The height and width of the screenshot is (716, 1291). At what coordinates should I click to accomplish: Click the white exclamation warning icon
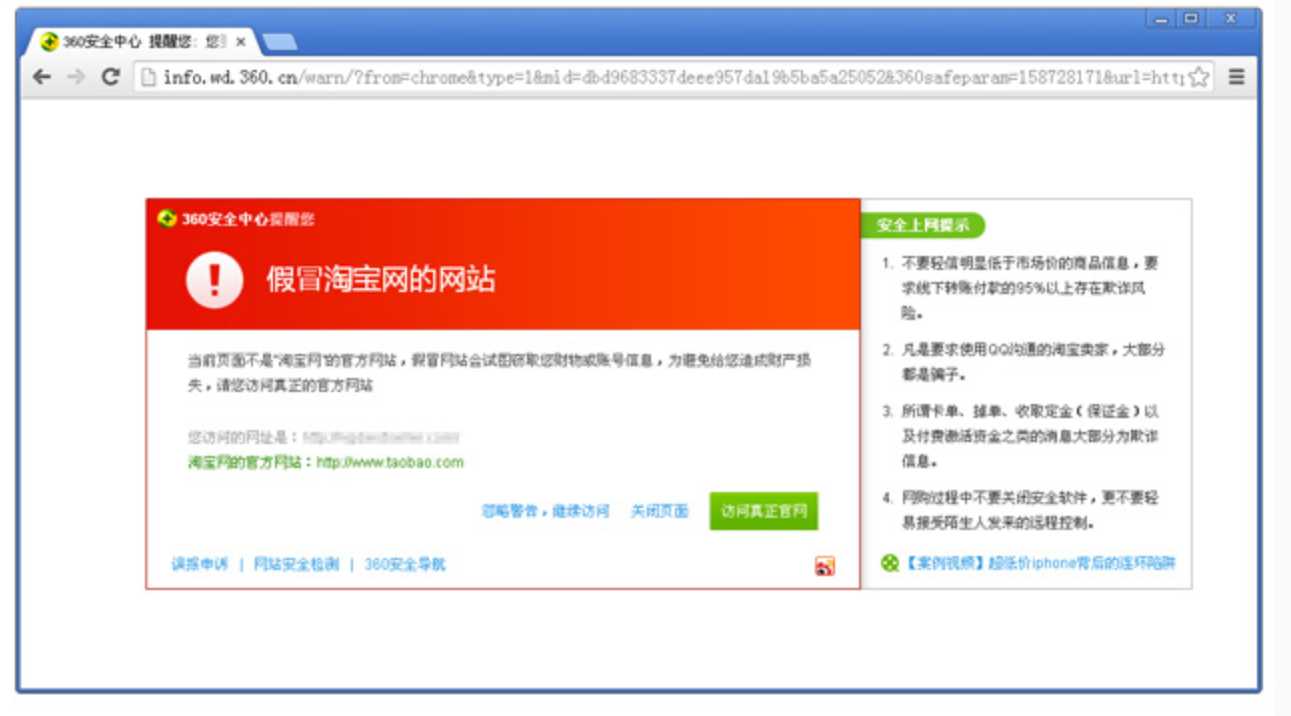tap(214, 279)
